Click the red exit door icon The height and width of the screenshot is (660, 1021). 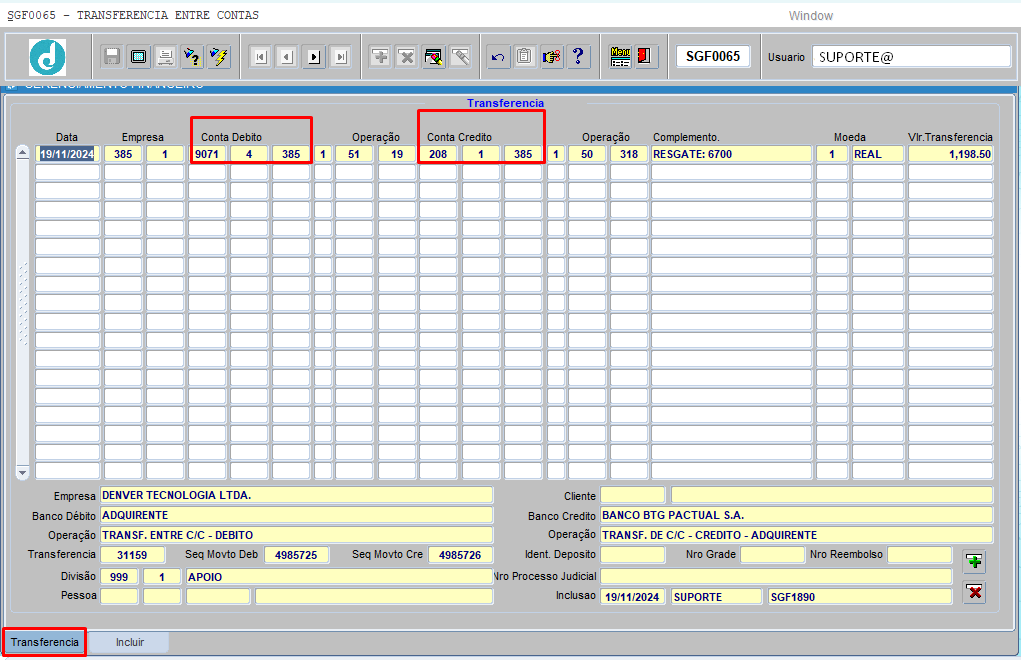[645, 57]
